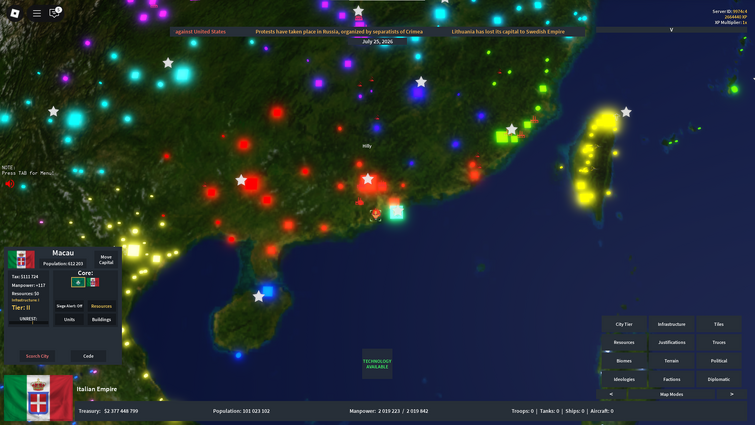
Task: Open the Units button
Action: click(69, 320)
